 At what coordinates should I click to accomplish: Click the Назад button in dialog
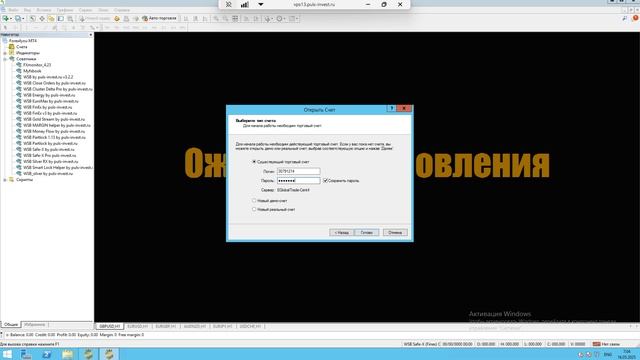[341, 232]
